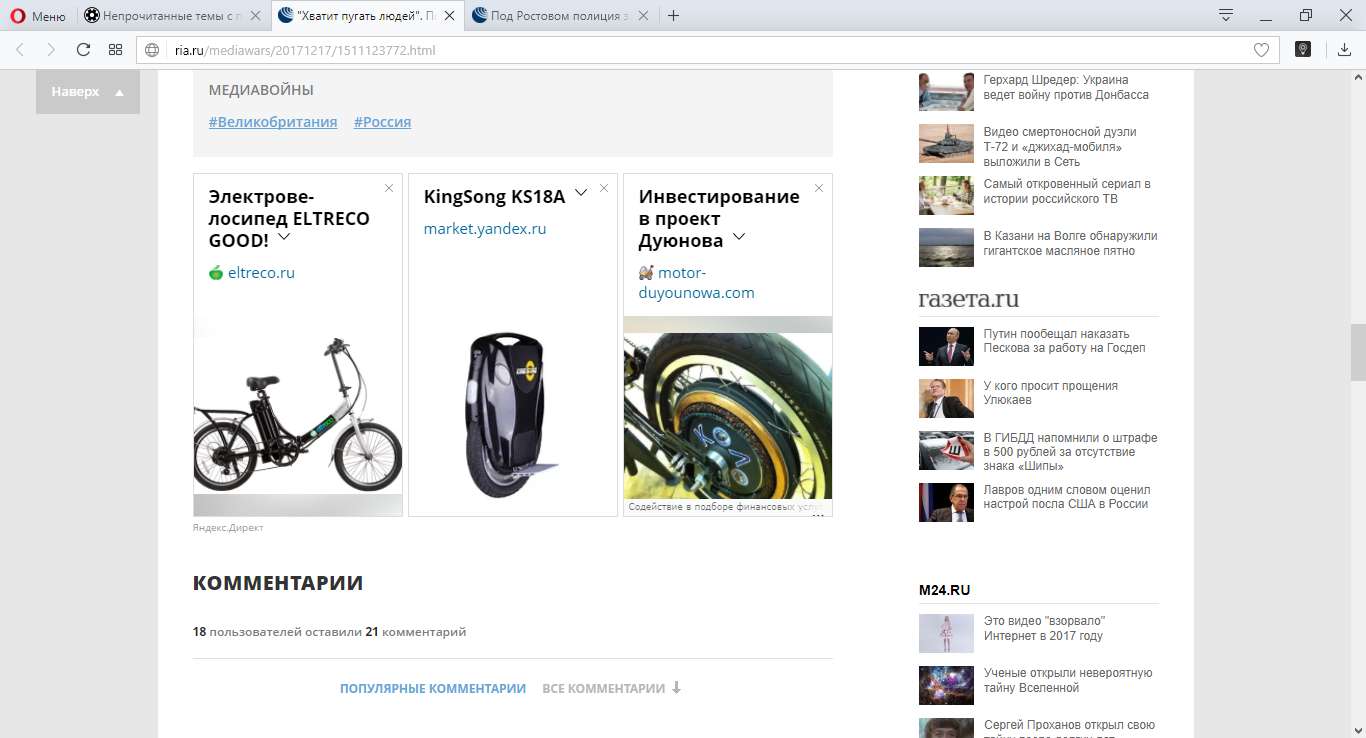This screenshot has width=1366, height=738.
Task: Close the KingSong KS18A ad
Action: pos(604,188)
